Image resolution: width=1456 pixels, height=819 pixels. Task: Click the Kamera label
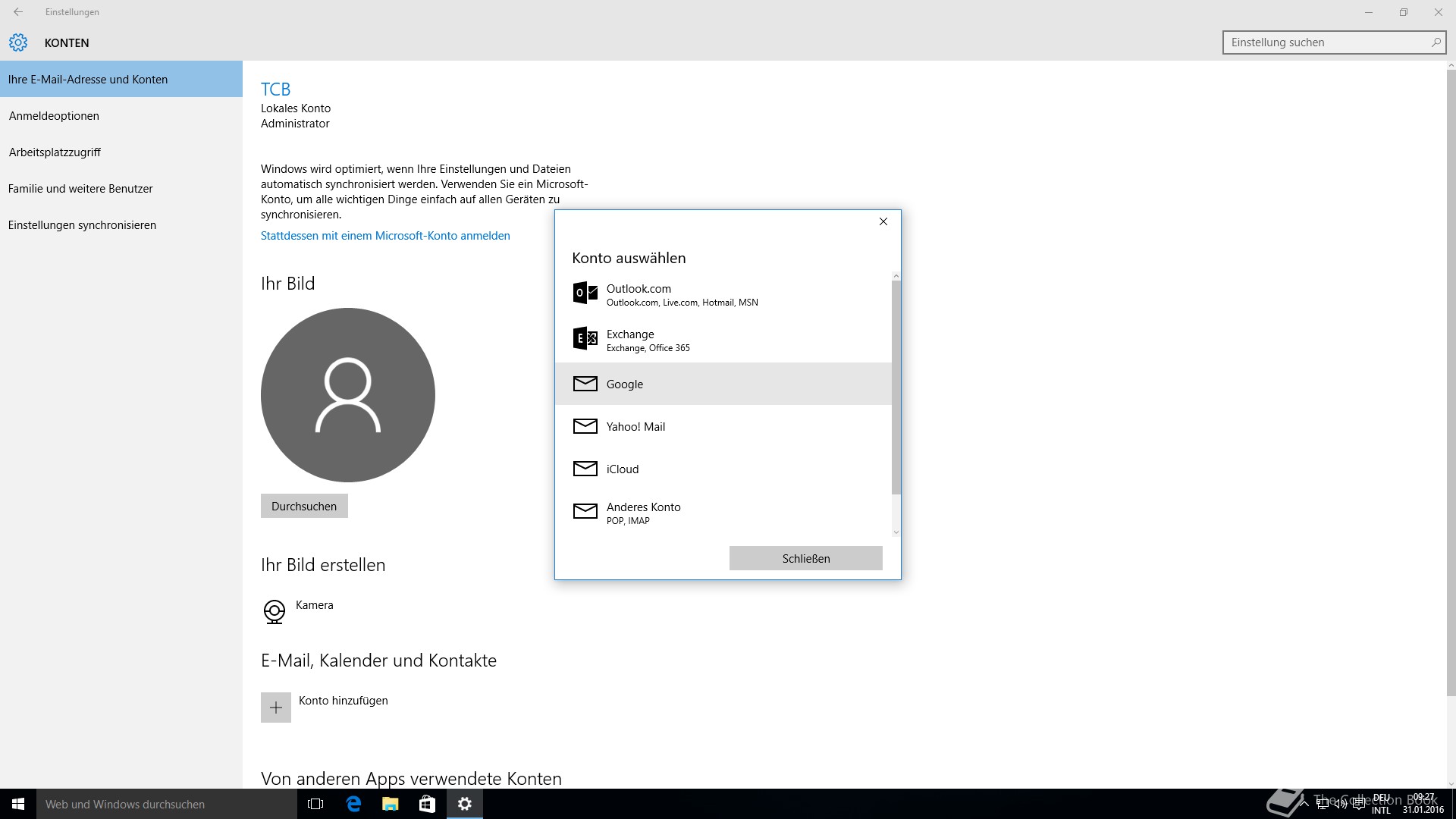[x=314, y=605]
